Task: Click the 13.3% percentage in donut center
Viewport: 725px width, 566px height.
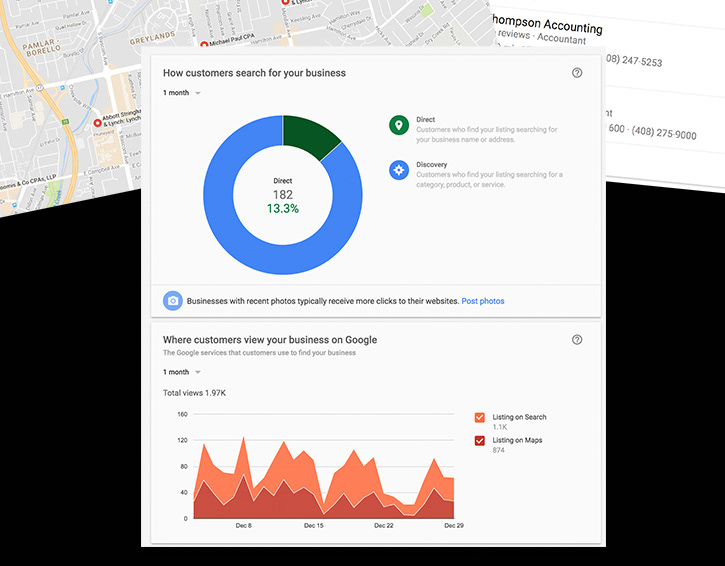Action: click(283, 209)
